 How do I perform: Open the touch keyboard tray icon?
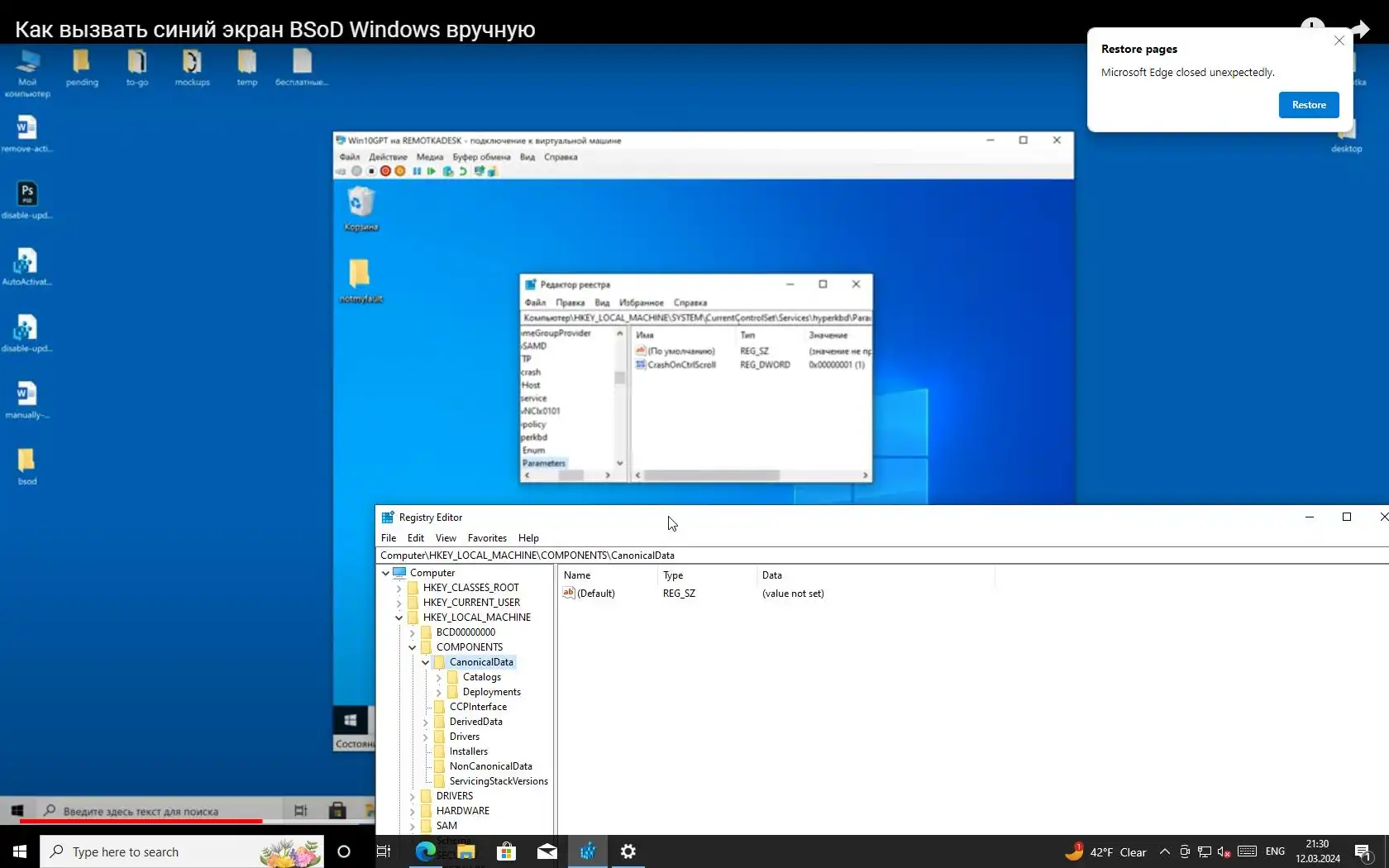point(1248,852)
